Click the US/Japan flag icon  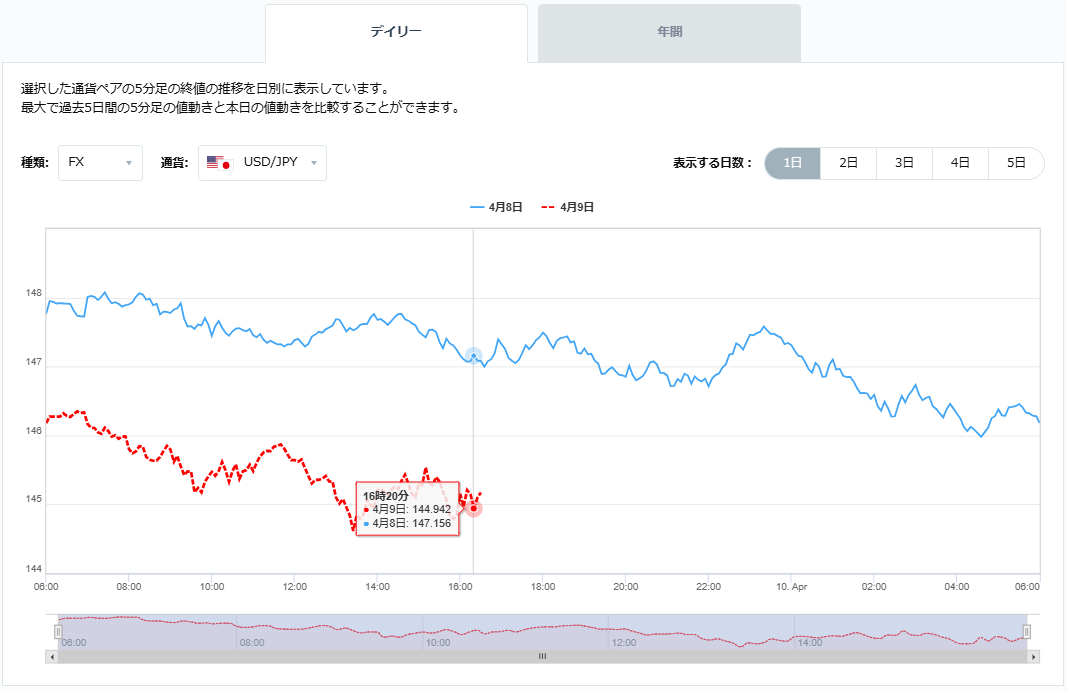220,163
